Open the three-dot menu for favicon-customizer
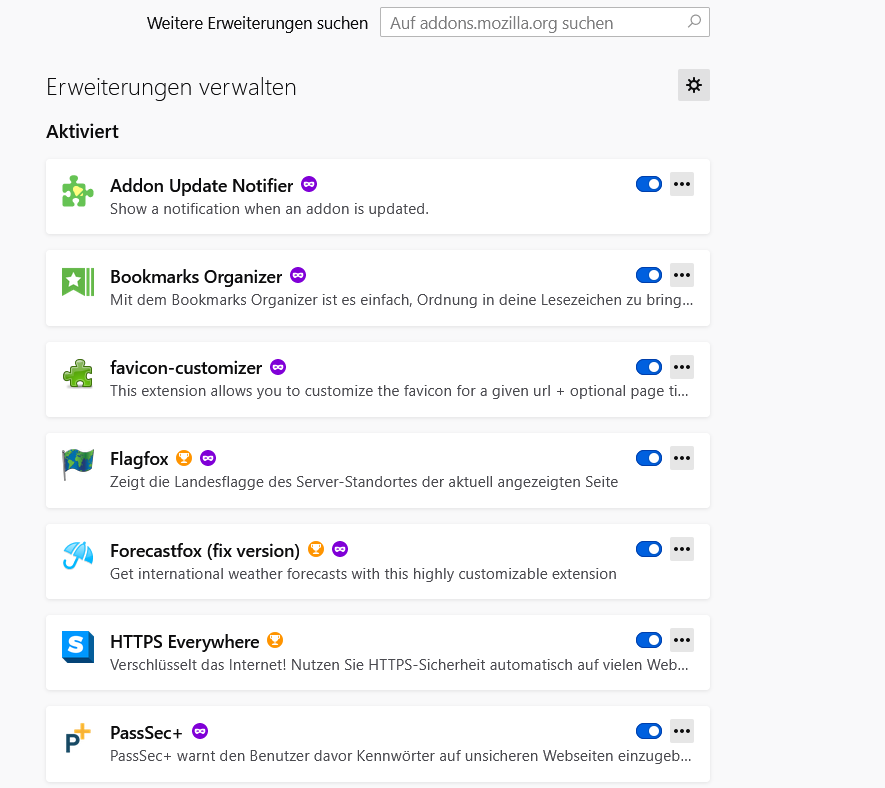 pos(682,367)
